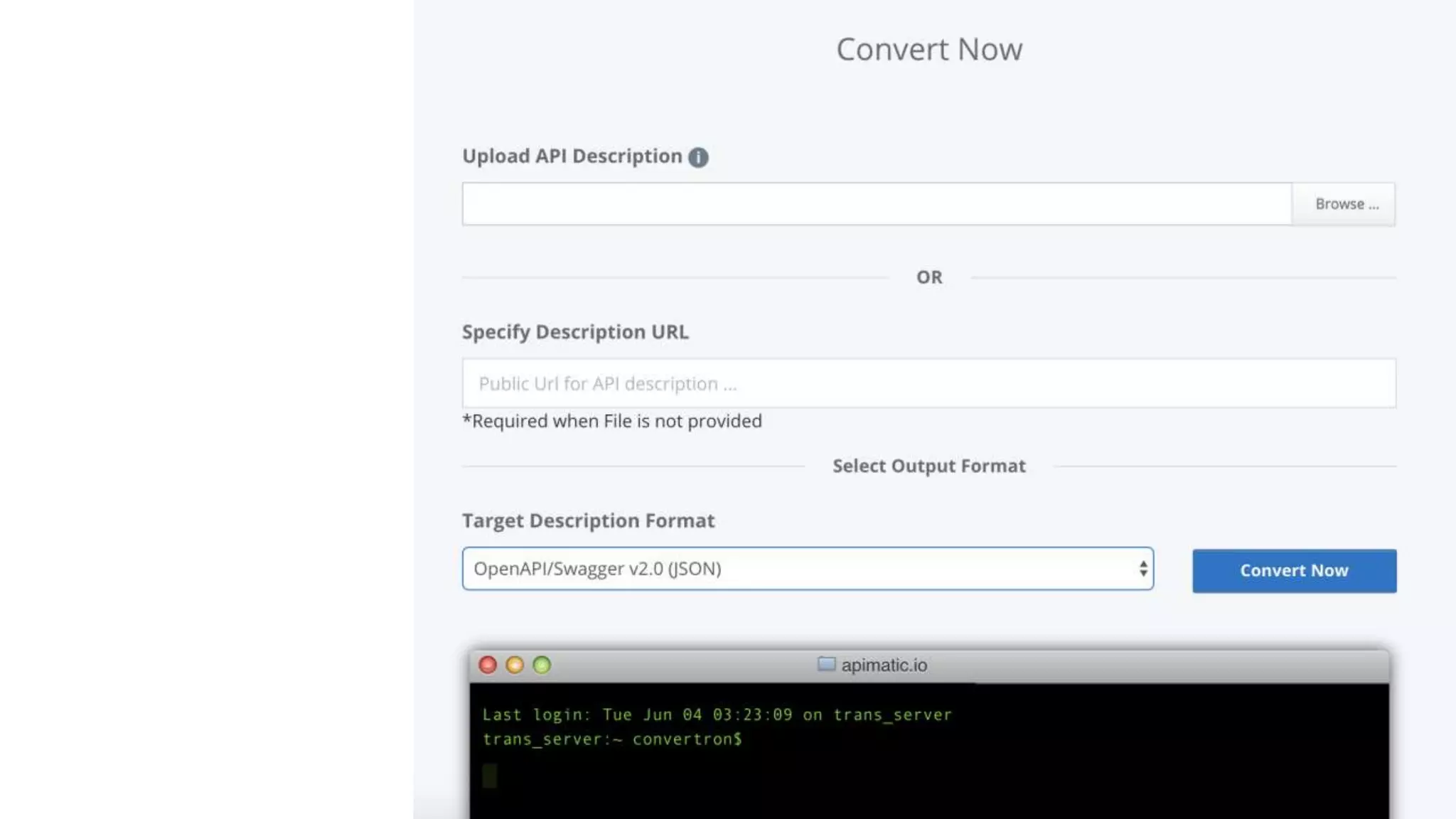Click the green dot on terminal window
The width and height of the screenshot is (1456, 819).
[x=542, y=665]
